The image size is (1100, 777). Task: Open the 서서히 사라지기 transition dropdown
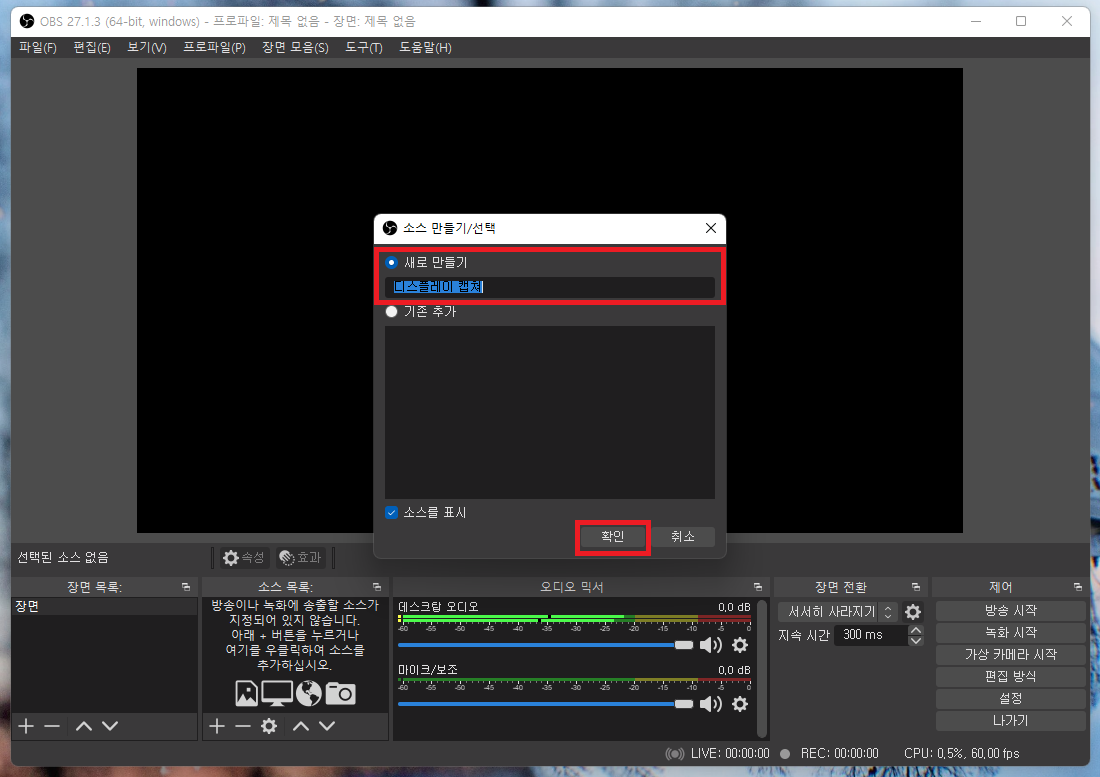coord(838,612)
